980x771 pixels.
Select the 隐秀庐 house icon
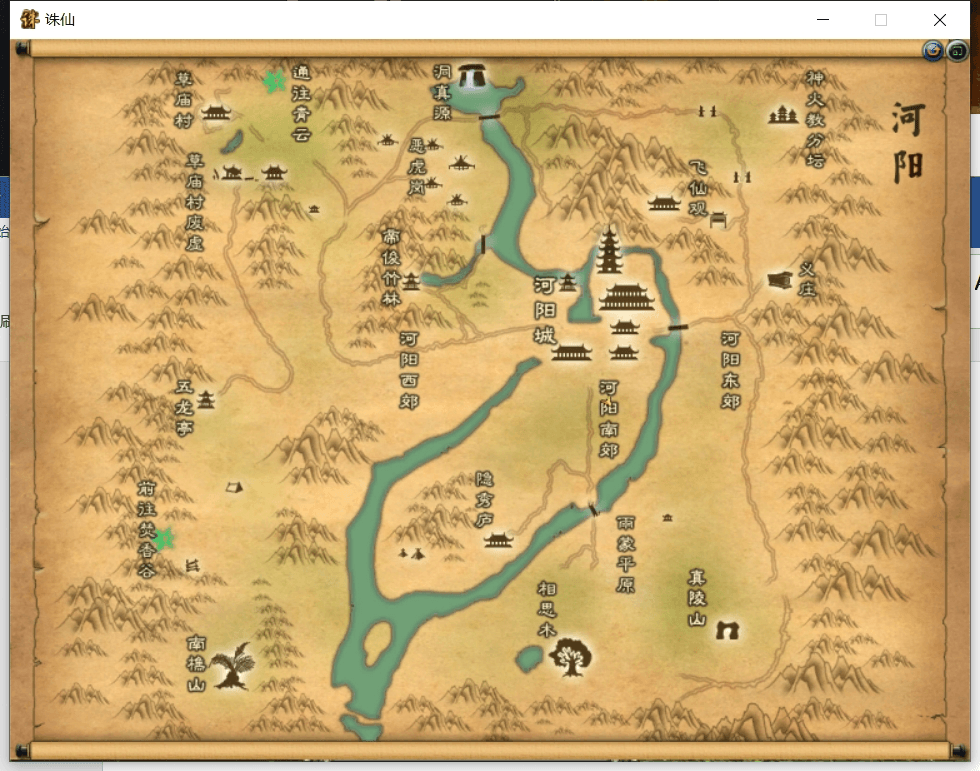tap(498, 540)
